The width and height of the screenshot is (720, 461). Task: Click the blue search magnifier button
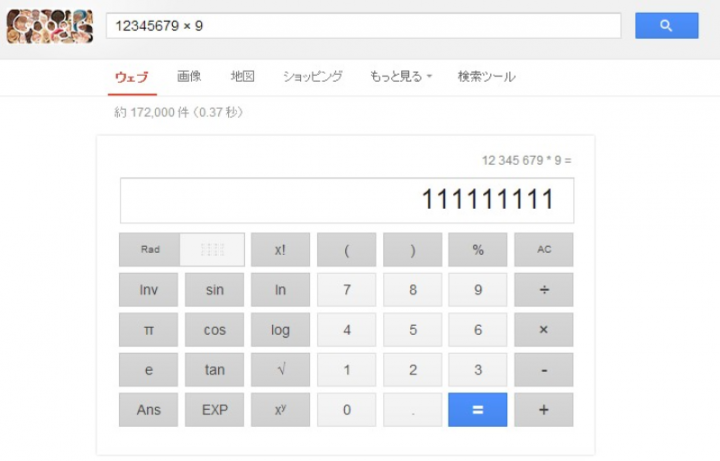coord(667,26)
